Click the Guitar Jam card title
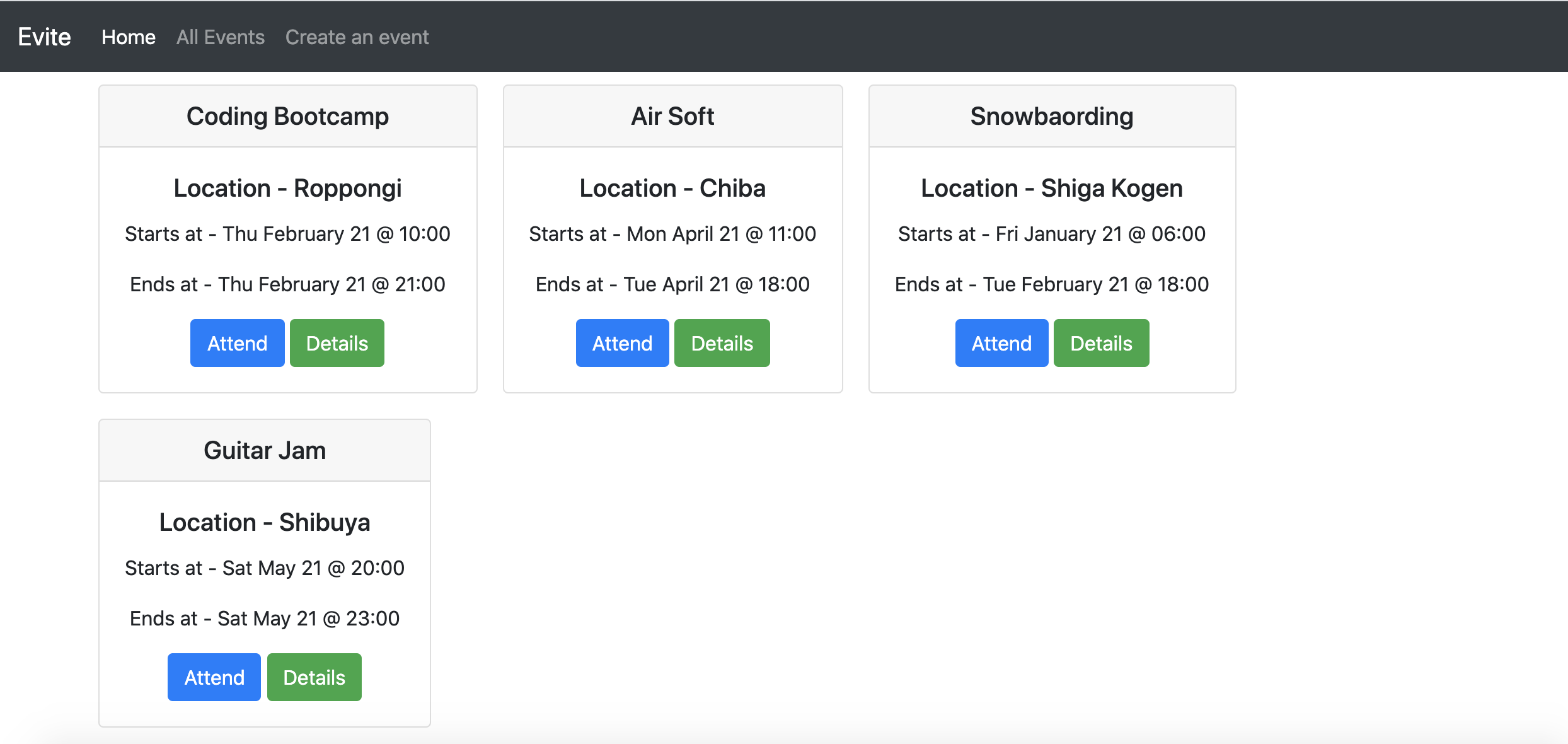The height and width of the screenshot is (744, 1568). [x=265, y=451]
